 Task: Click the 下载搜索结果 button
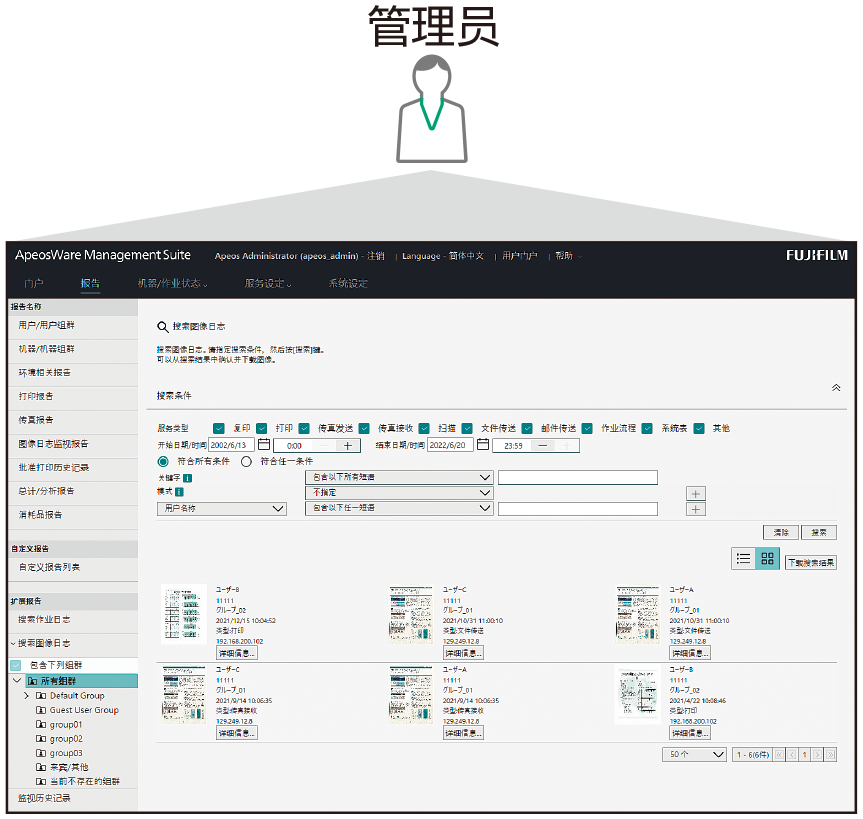(x=810, y=563)
